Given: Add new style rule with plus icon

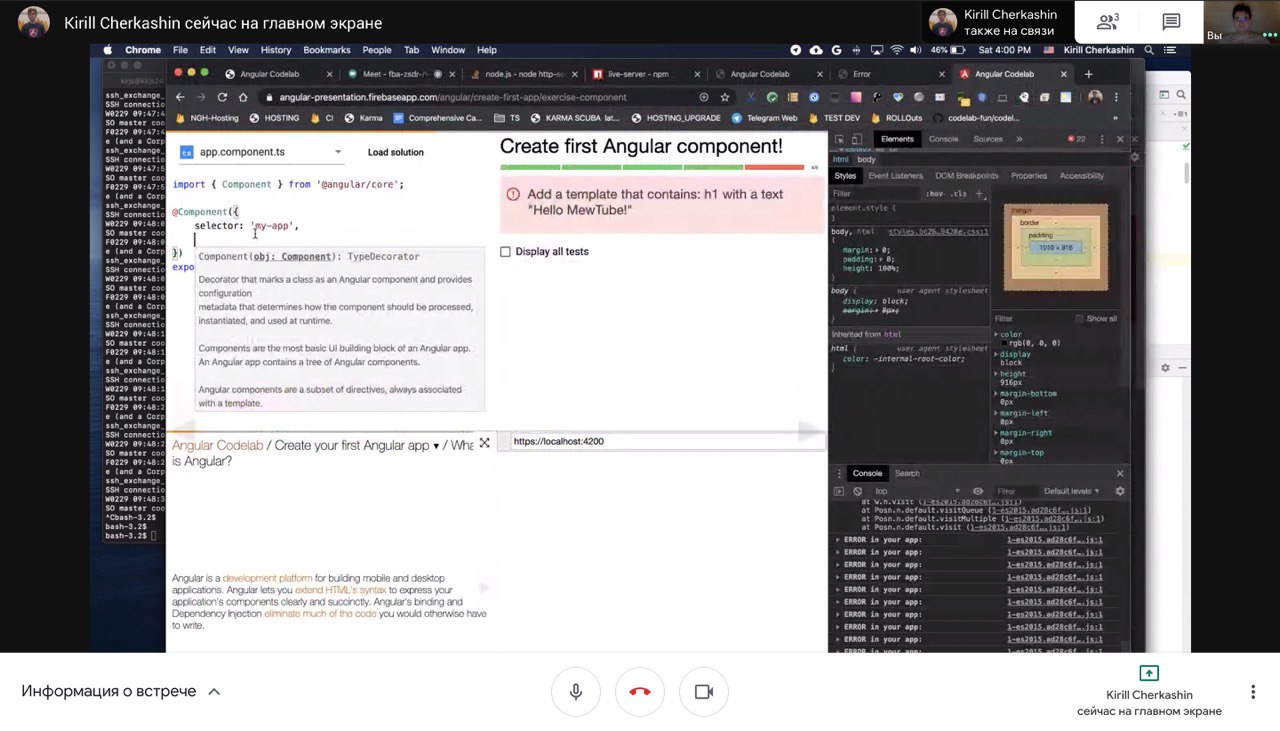Looking at the screenshot, I should 979,193.
